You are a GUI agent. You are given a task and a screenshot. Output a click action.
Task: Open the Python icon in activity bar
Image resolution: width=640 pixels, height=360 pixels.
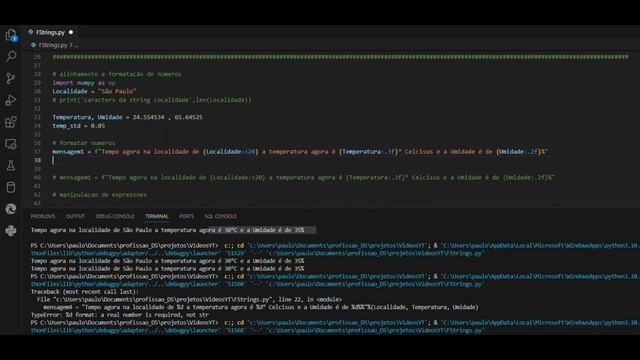point(11,231)
